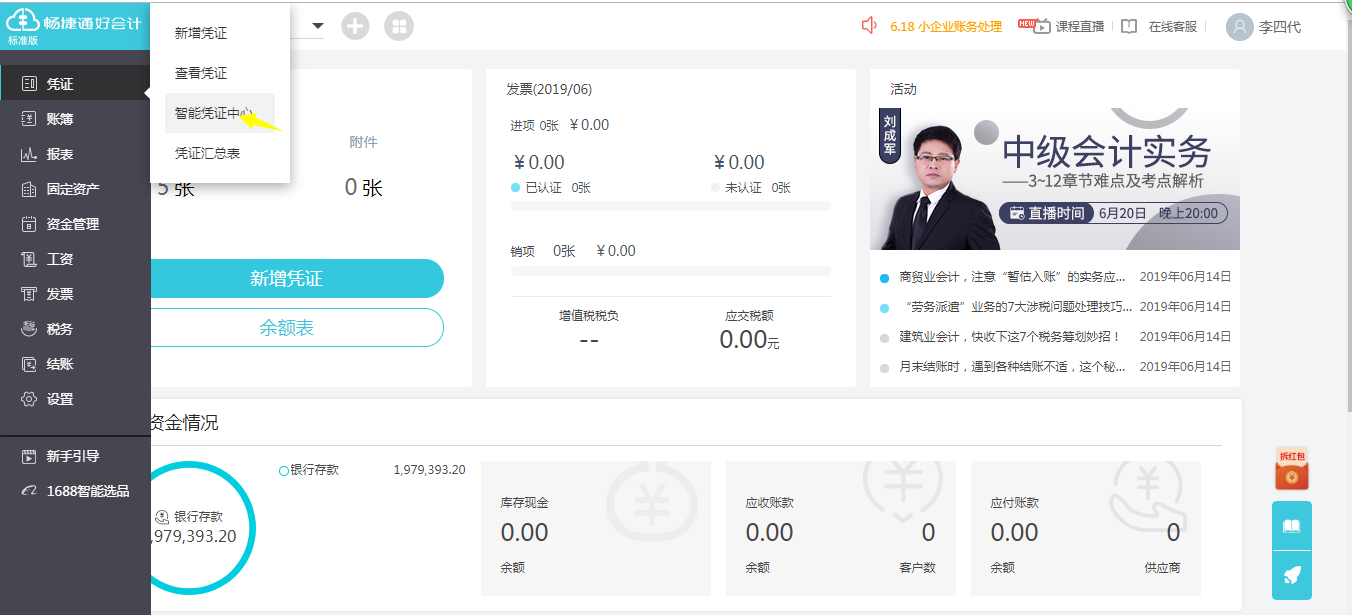Open the book help icon on right side
Image resolution: width=1352 pixels, height=615 pixels.
click(1291, 526)
